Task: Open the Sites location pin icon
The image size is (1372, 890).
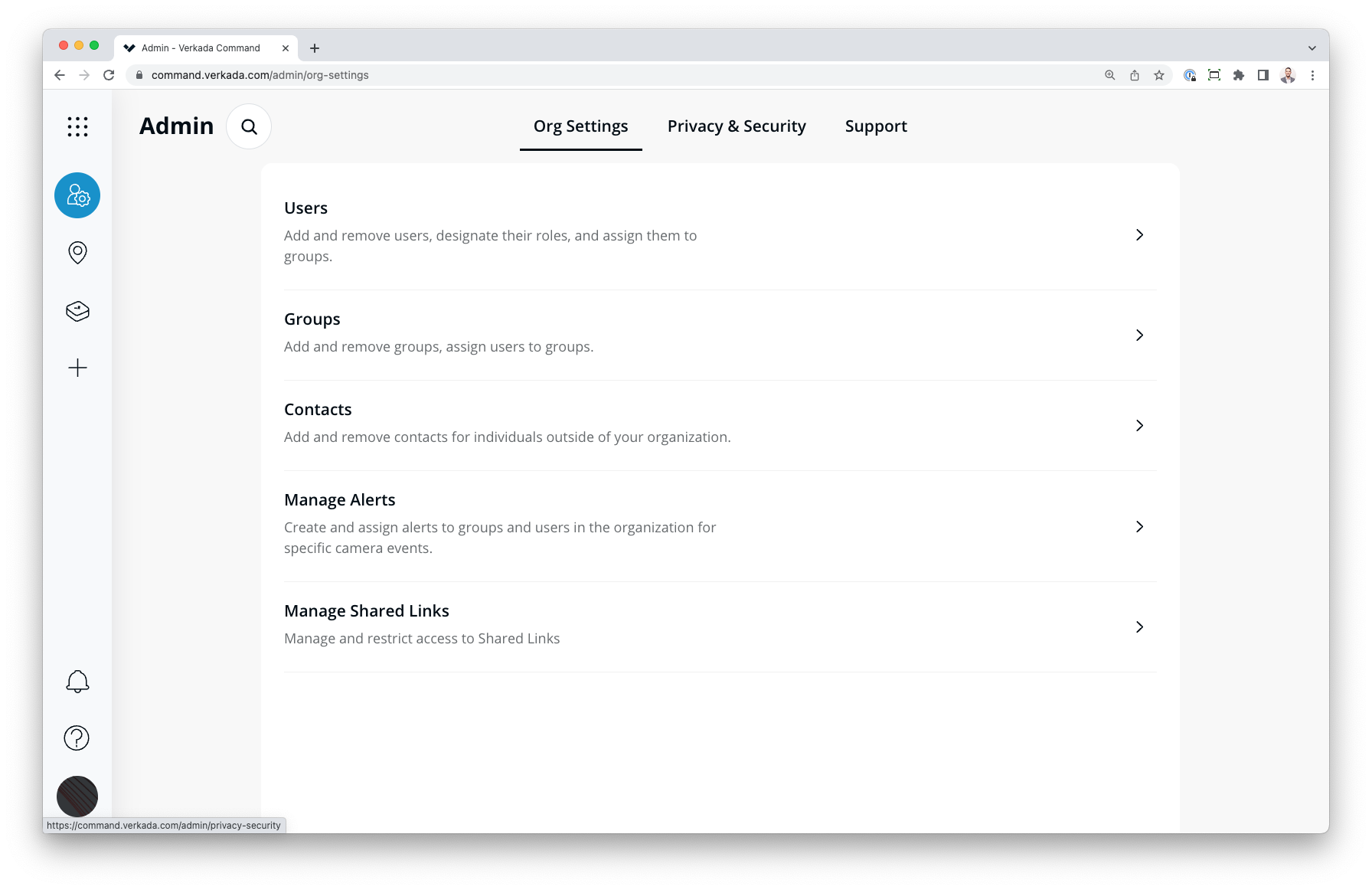Action: 77,252
